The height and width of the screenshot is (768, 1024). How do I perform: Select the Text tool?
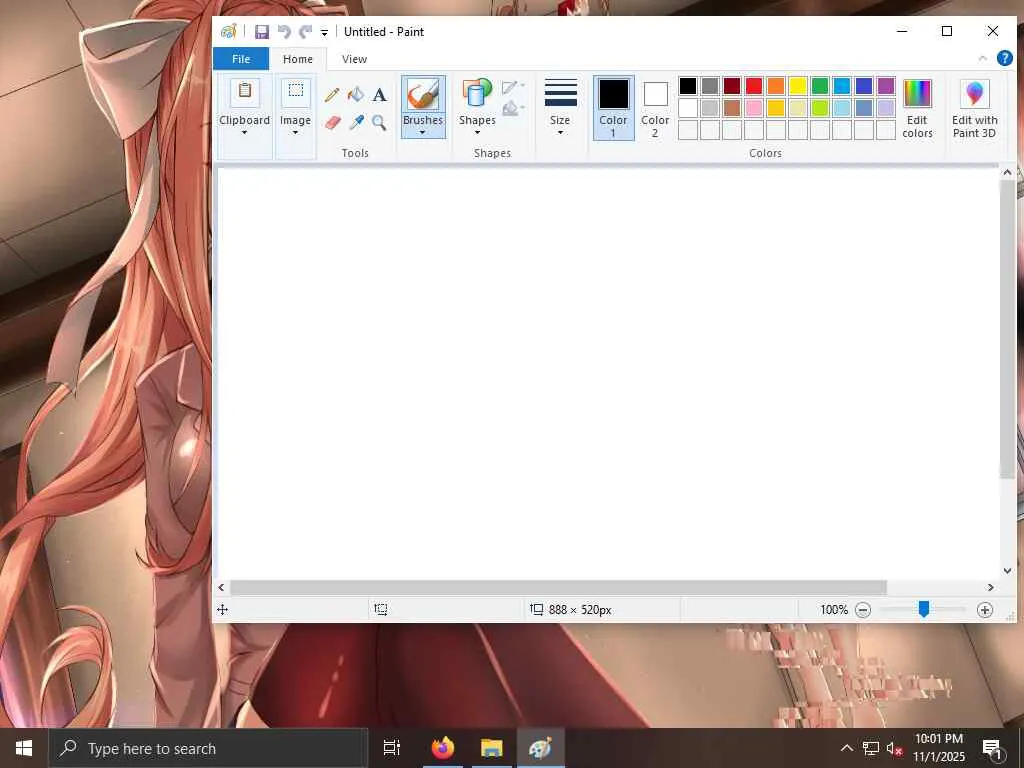379,95
